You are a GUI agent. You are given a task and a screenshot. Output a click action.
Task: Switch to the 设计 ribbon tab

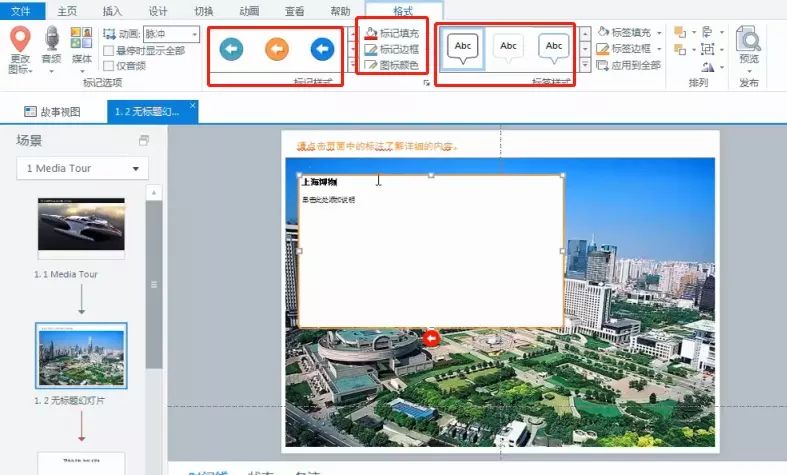[158, 11]
